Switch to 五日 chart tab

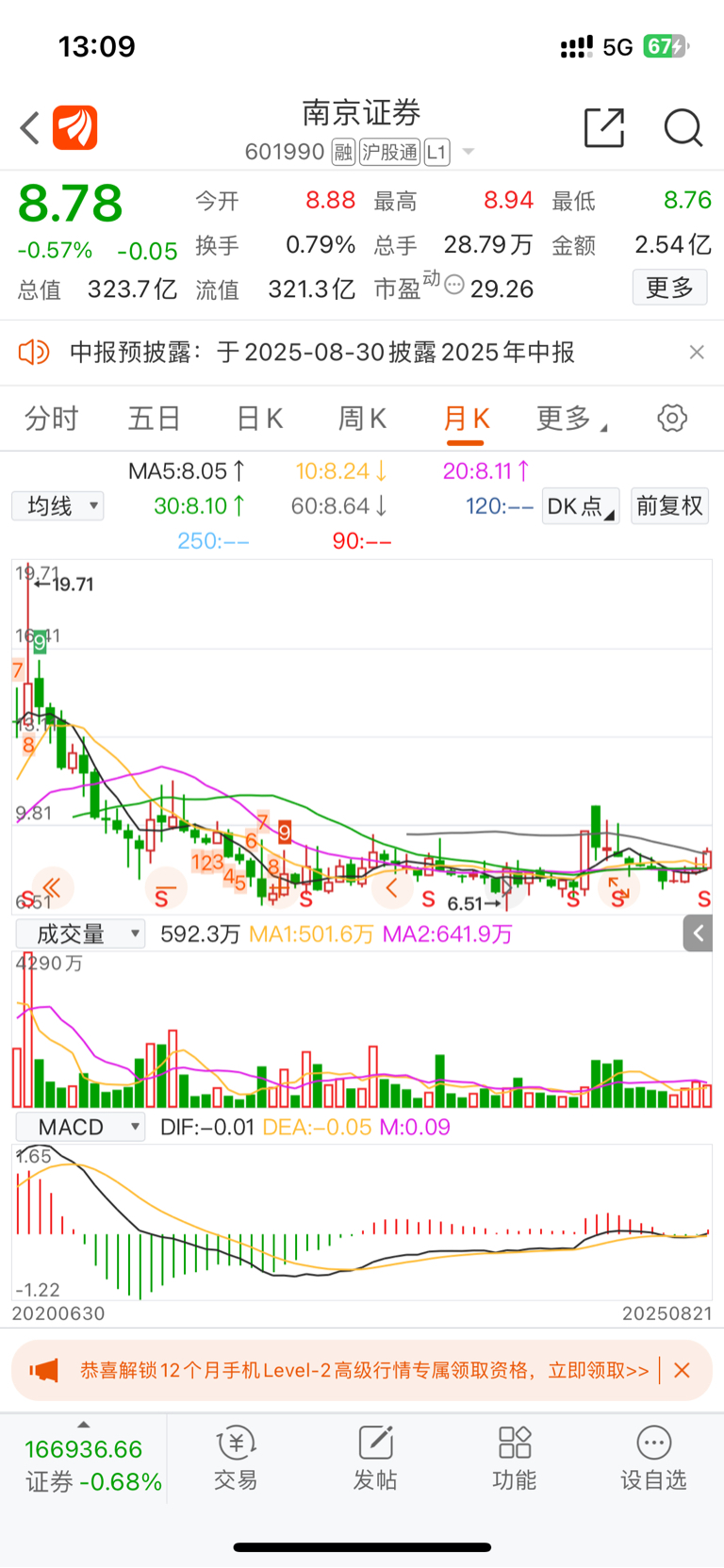(x=154, y=418)
